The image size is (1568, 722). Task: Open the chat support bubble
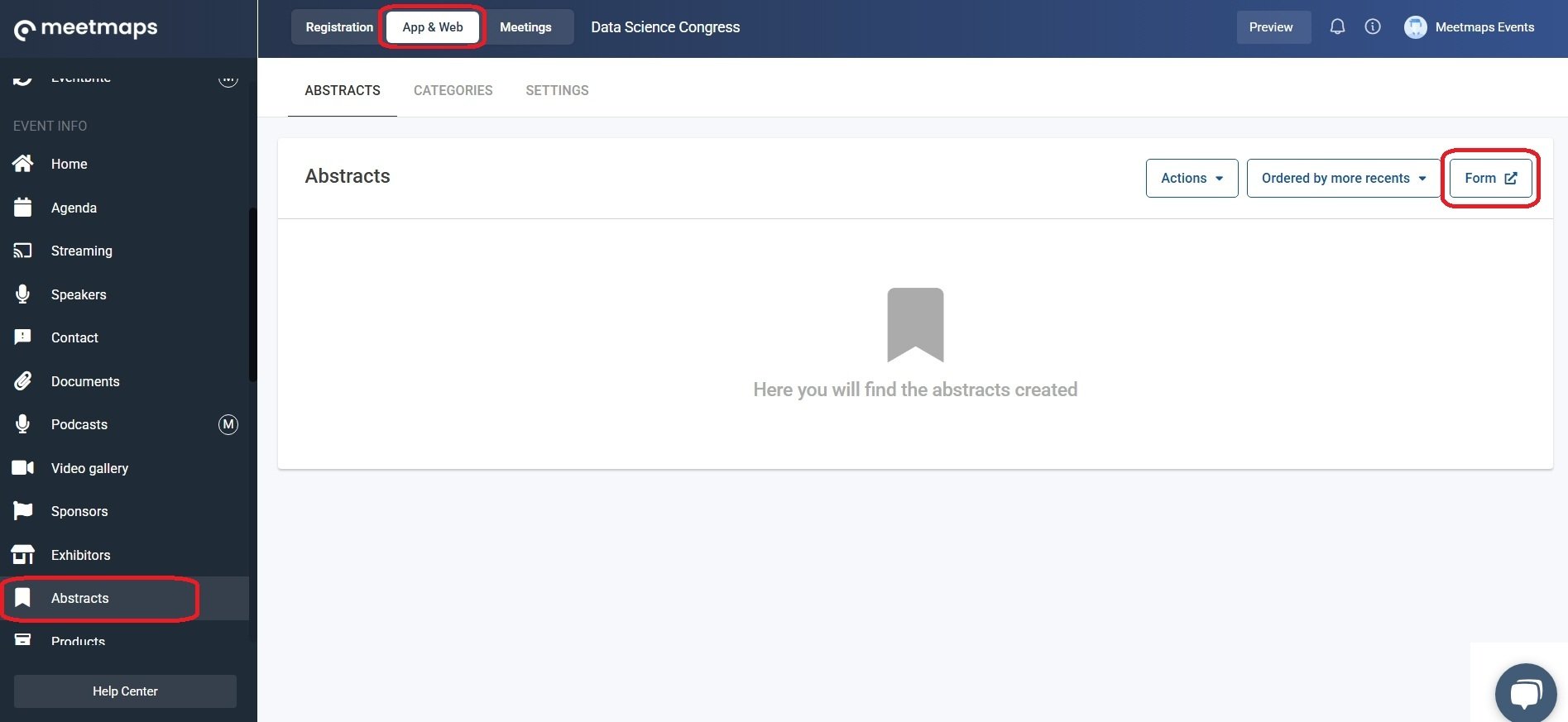click(x=1526, y=693)
